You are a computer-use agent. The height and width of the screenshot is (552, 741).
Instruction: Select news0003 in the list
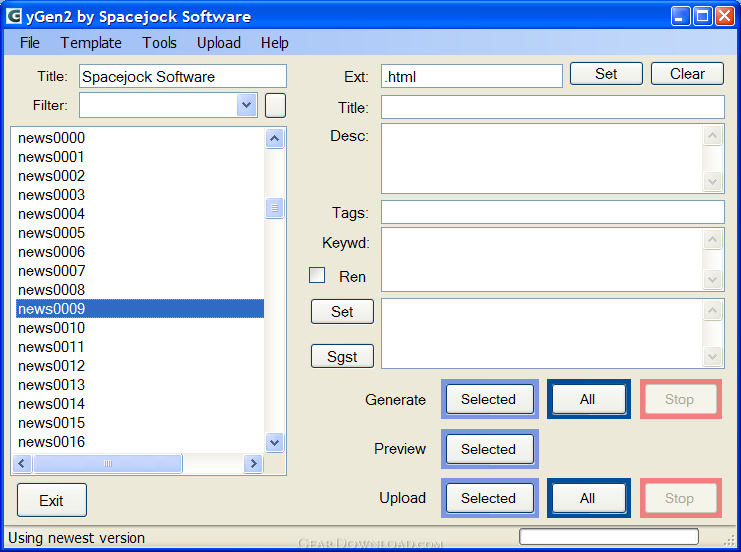140,195
